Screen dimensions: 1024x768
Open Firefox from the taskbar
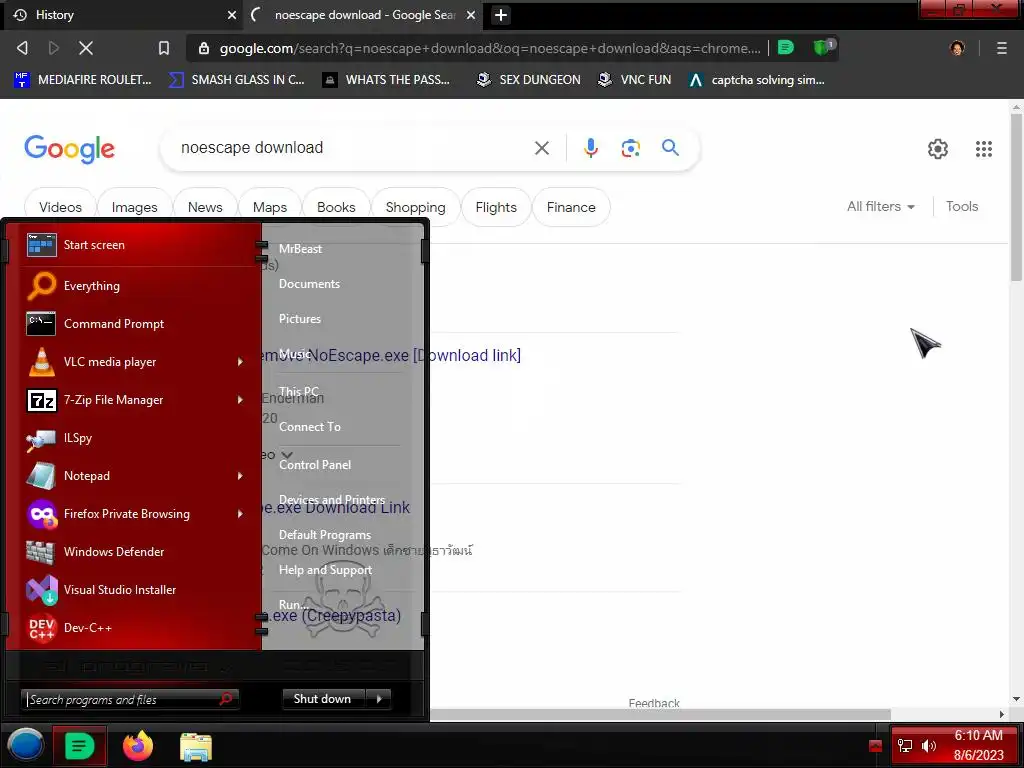coord(138,746)
